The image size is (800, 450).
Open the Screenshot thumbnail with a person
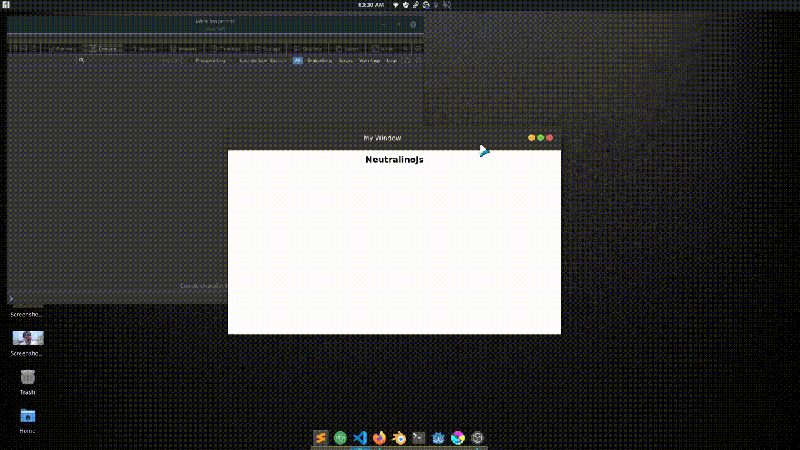(28, 338)
